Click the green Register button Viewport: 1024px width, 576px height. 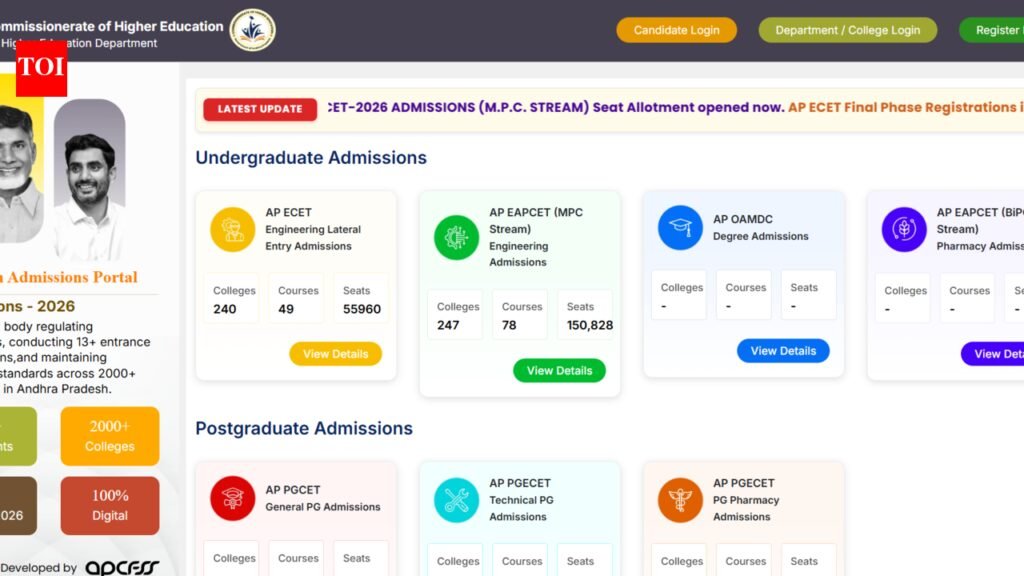991,30
